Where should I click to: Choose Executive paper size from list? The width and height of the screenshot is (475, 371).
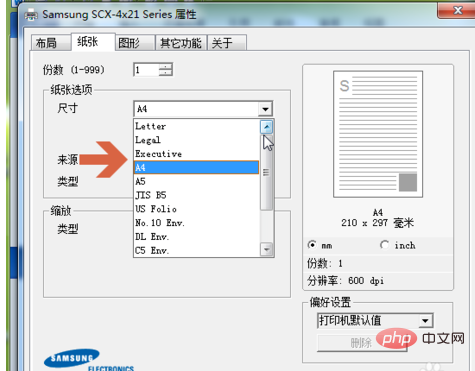point(197,154)
